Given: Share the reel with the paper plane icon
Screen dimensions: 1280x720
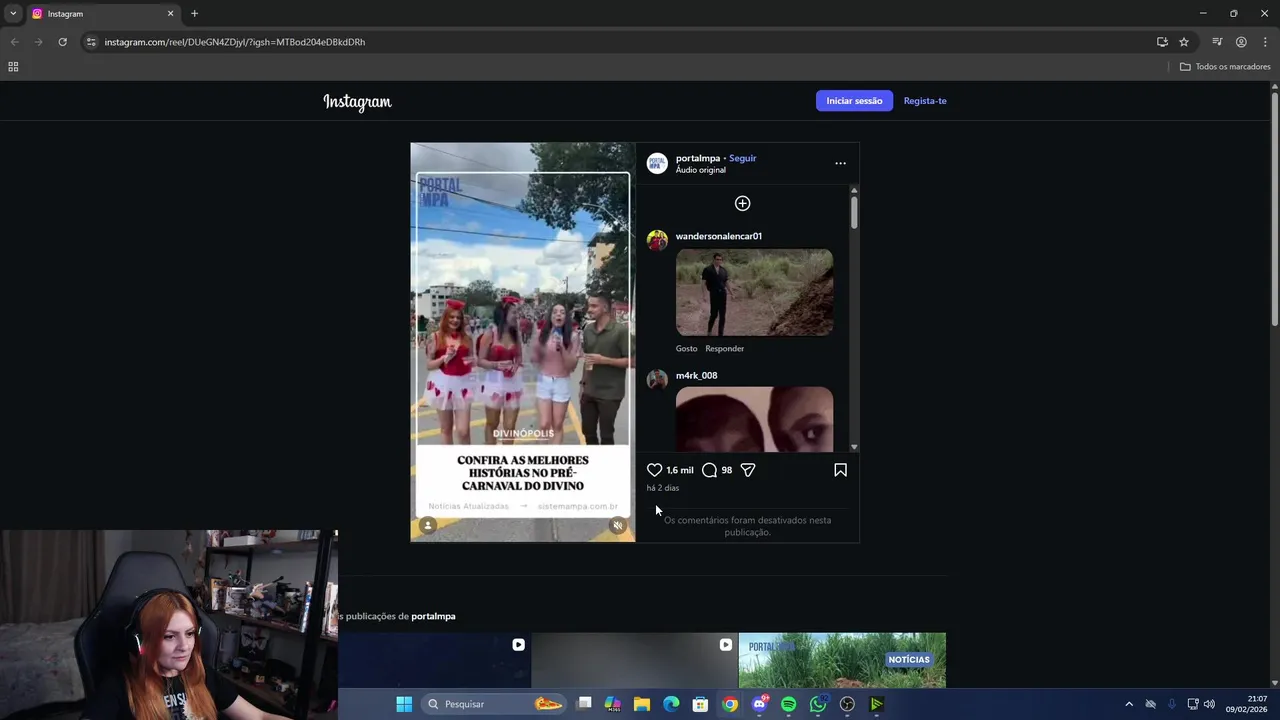Looking at the screenshot, I should click(x=748, y=470).
